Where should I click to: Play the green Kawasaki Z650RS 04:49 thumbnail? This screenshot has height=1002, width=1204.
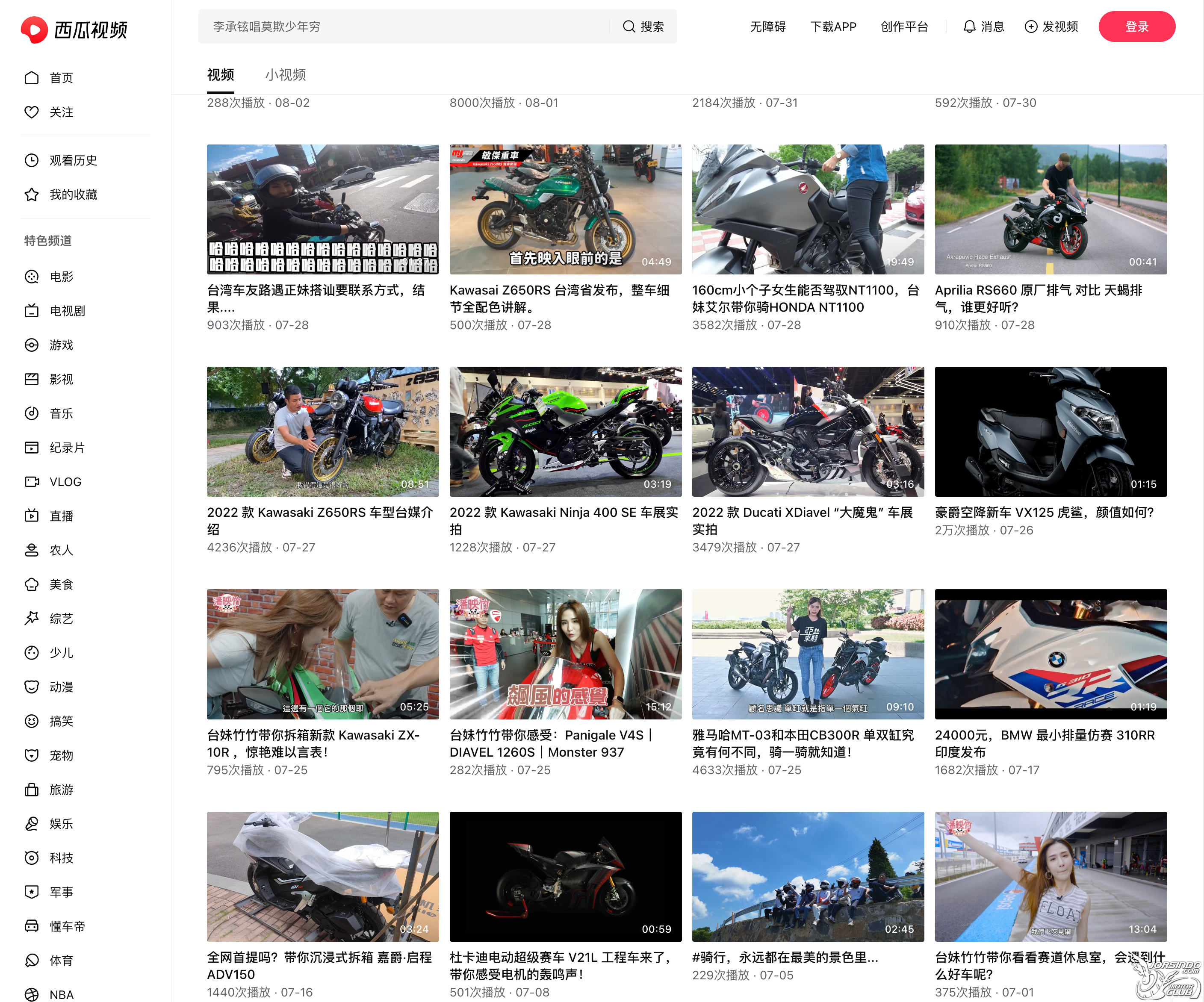tap(565, 209)
